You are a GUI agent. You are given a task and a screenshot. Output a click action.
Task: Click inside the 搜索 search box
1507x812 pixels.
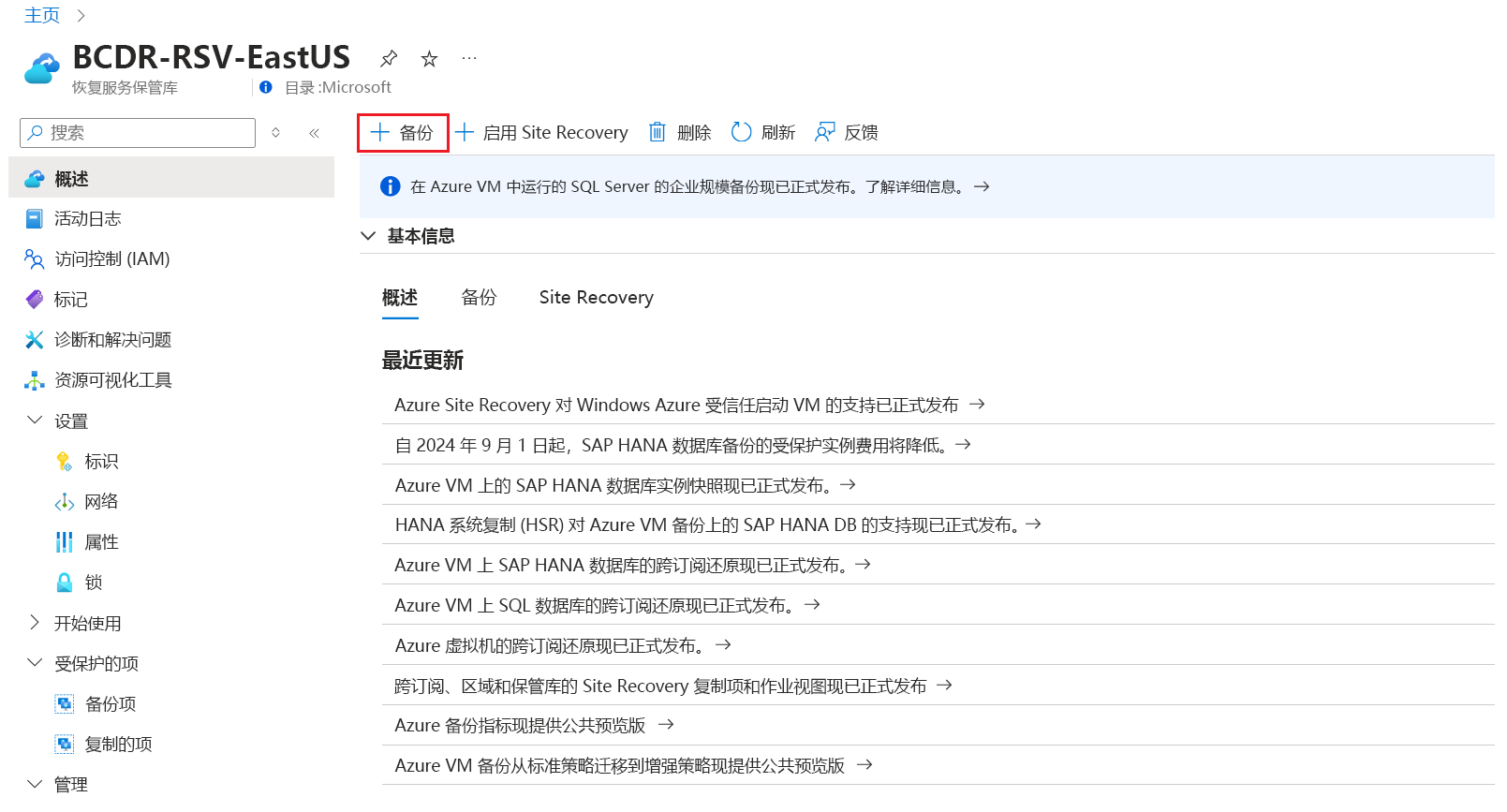click(x=138, y=133)
